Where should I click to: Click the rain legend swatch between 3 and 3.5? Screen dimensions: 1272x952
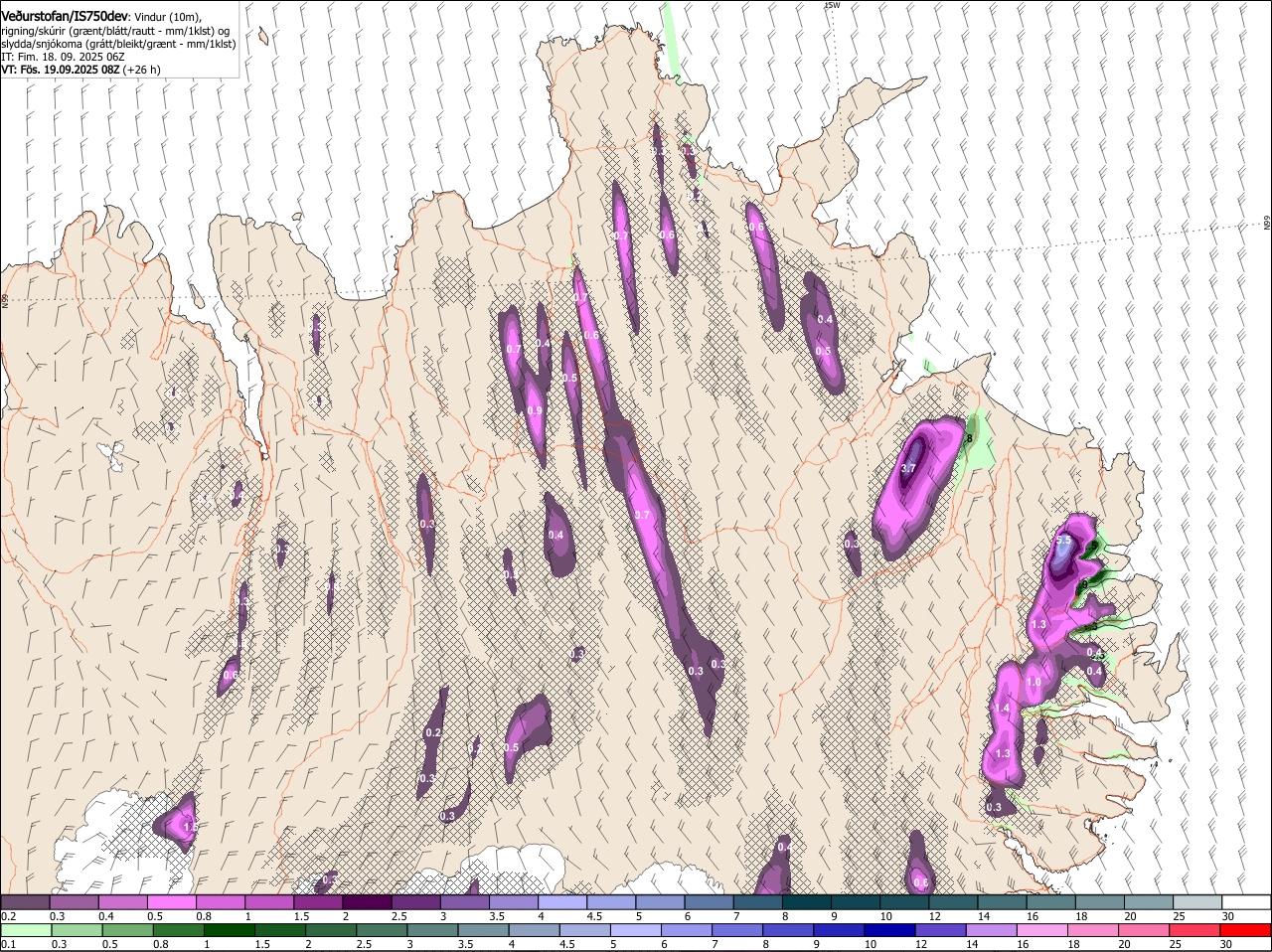pyautogui.click(x=431, y=930)
